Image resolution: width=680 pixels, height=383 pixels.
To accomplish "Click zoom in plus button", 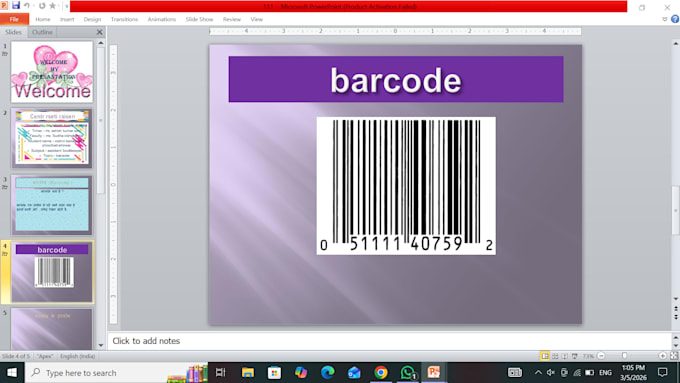I will point(663,356).
